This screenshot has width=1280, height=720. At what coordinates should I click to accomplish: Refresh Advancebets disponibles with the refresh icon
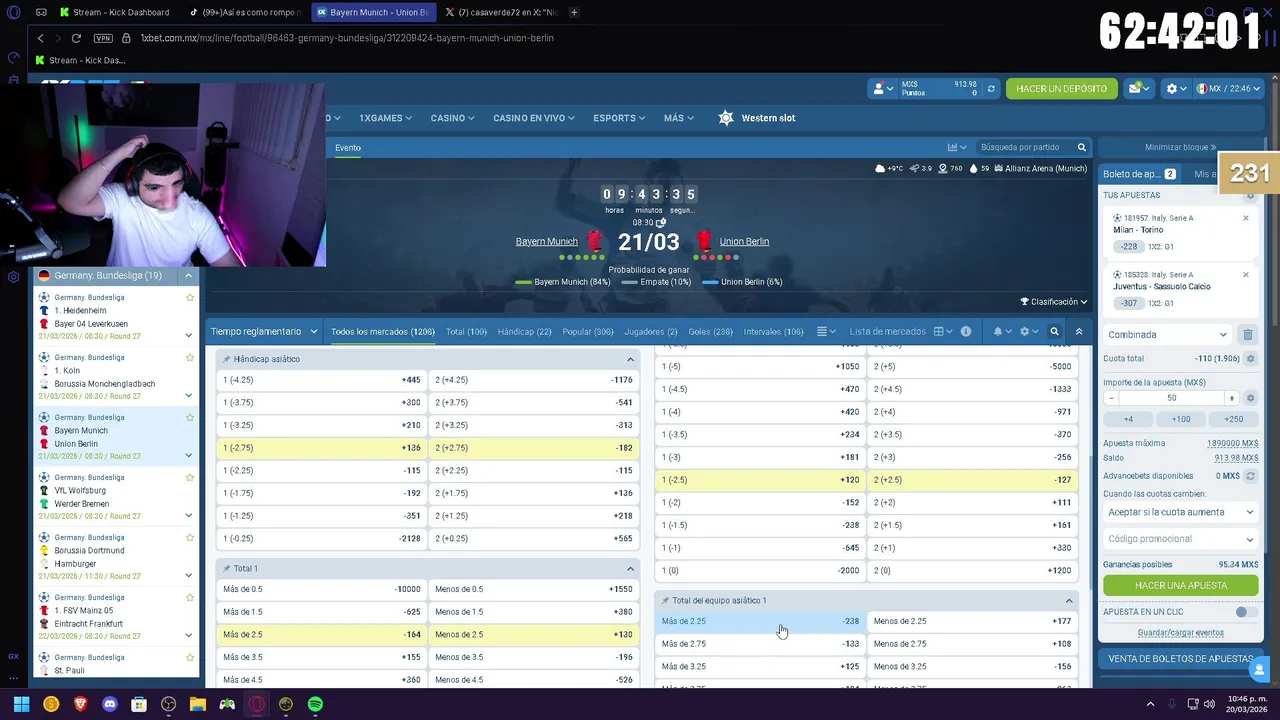click(x=1250, y=476)
